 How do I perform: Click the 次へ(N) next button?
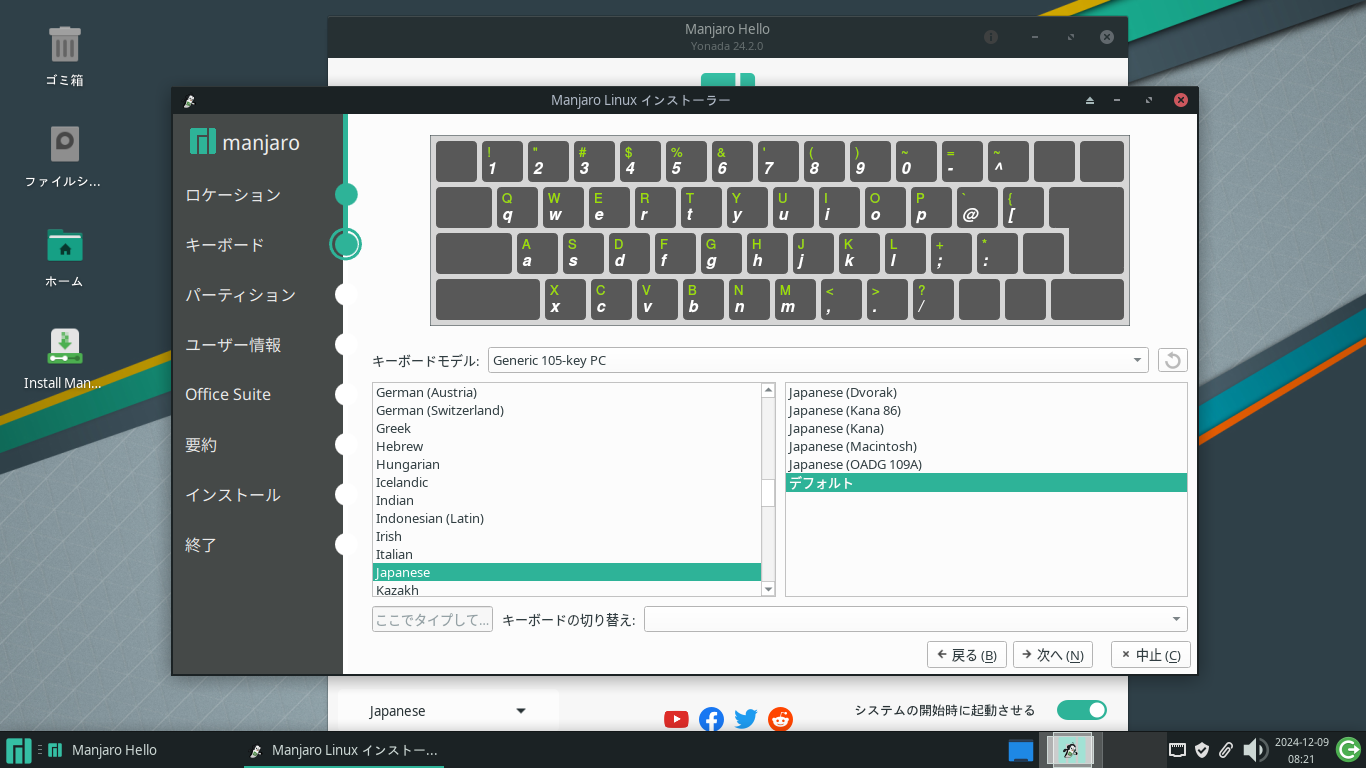(x=1053, y=655)
